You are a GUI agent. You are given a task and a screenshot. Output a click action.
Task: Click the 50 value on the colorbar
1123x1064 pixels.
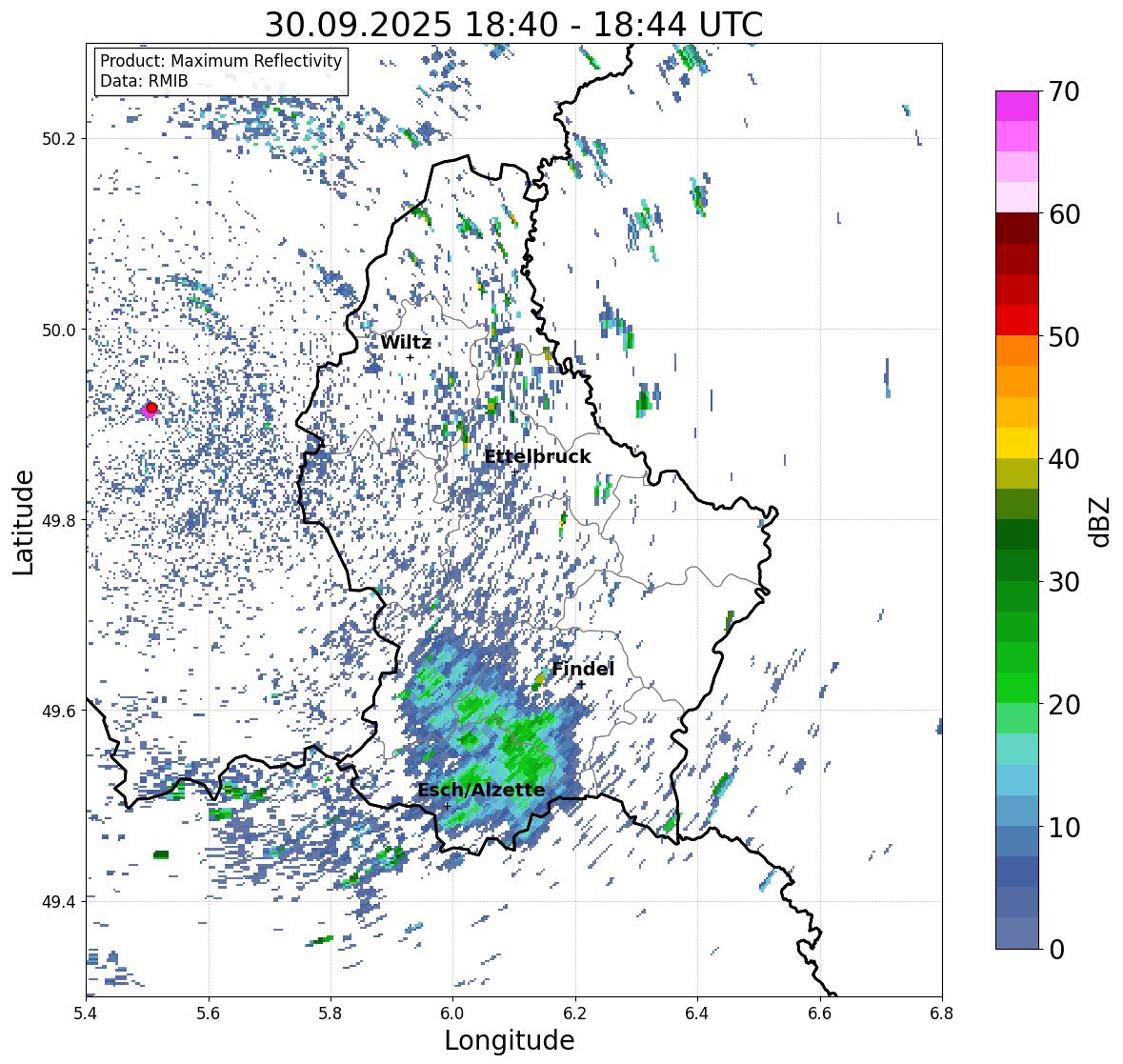[1064, 337]
